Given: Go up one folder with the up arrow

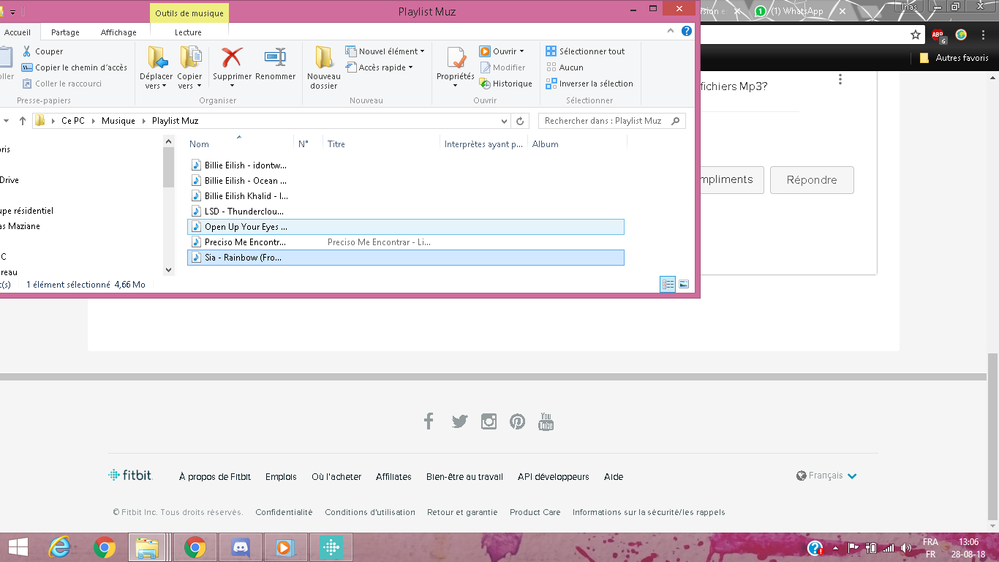Looking at the screenshot, I should tap(22, 120).
